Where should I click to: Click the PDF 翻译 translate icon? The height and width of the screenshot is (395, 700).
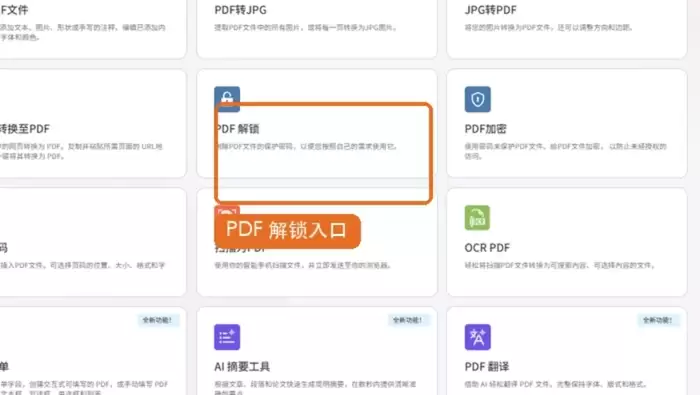pyautogui.click(x=477, y=337)
